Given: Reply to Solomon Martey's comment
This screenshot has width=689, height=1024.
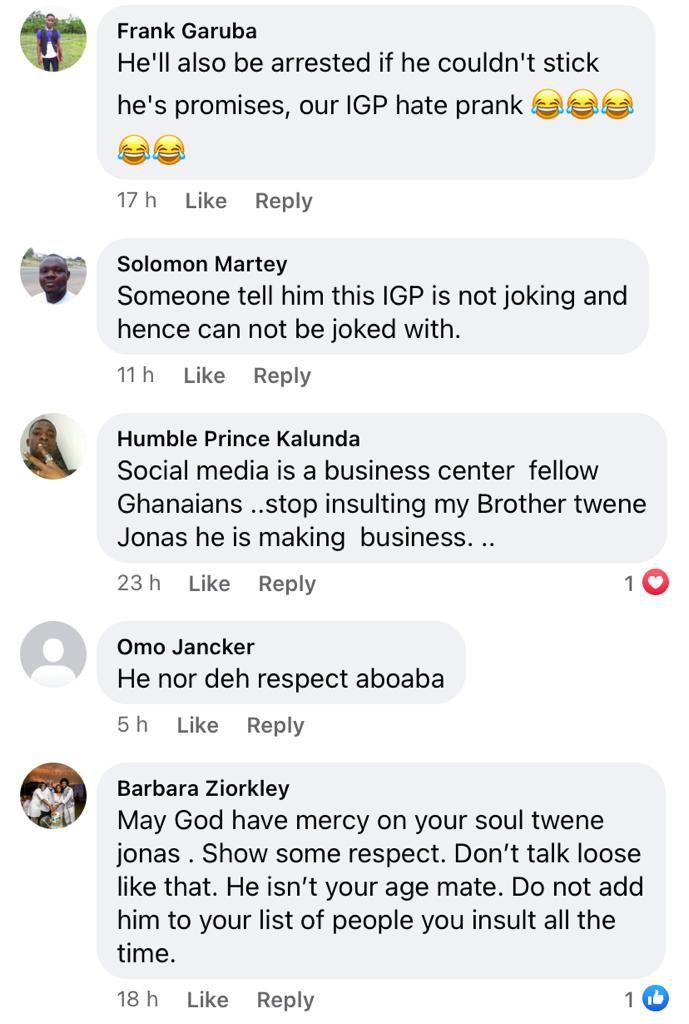Looking at the screenshot, I should tap(281, 375).
